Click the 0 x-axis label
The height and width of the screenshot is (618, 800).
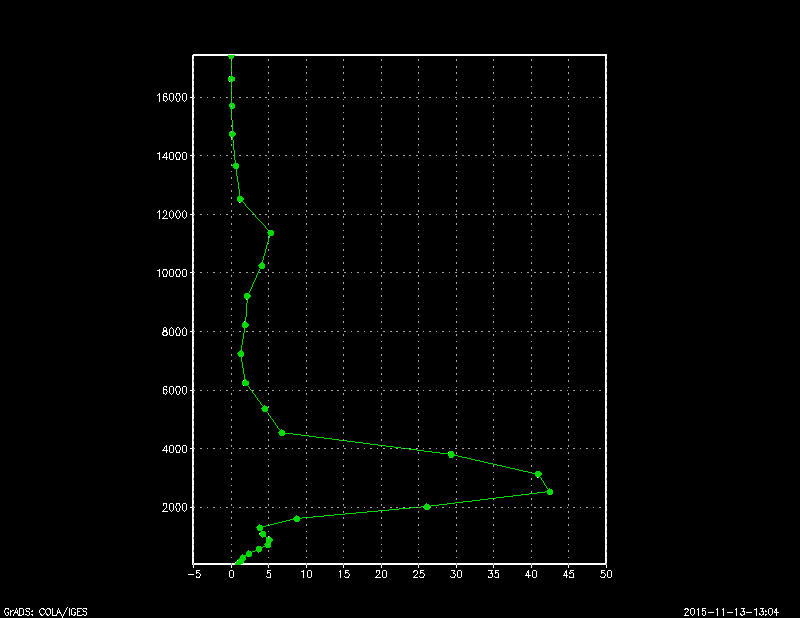pyautogui.click(x=231, y=574)
